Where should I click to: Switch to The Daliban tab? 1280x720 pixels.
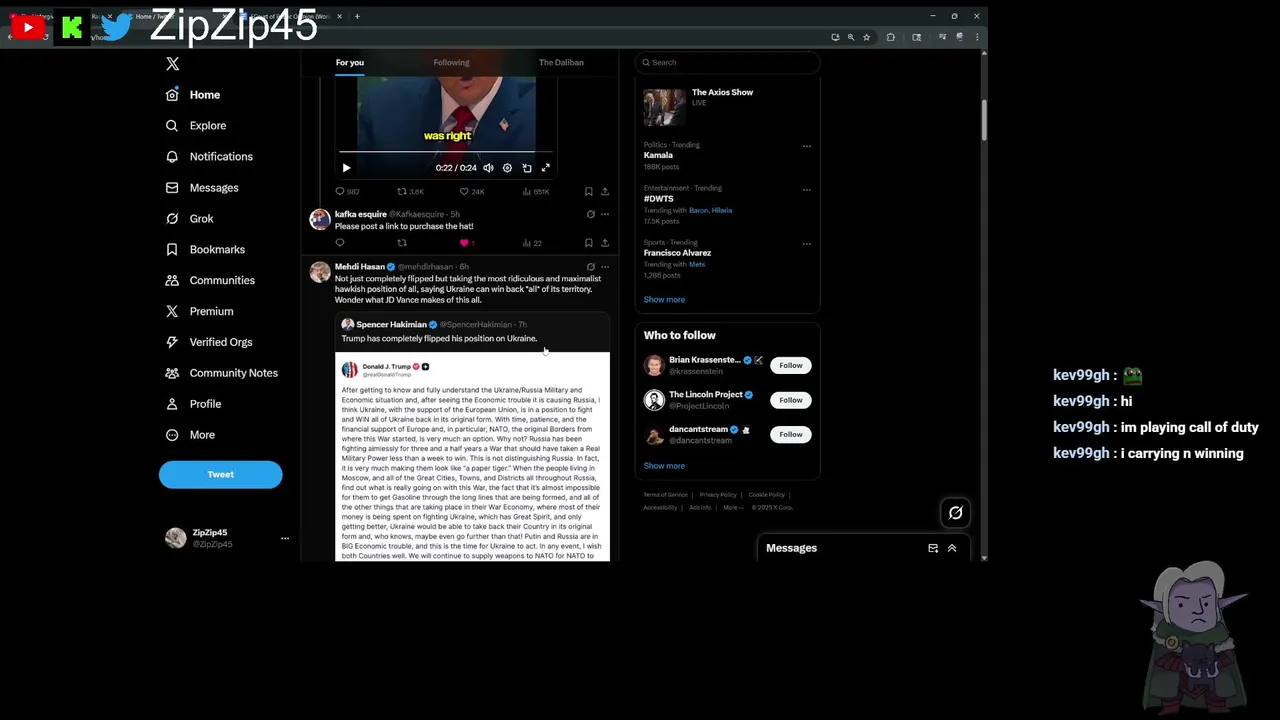561,63
